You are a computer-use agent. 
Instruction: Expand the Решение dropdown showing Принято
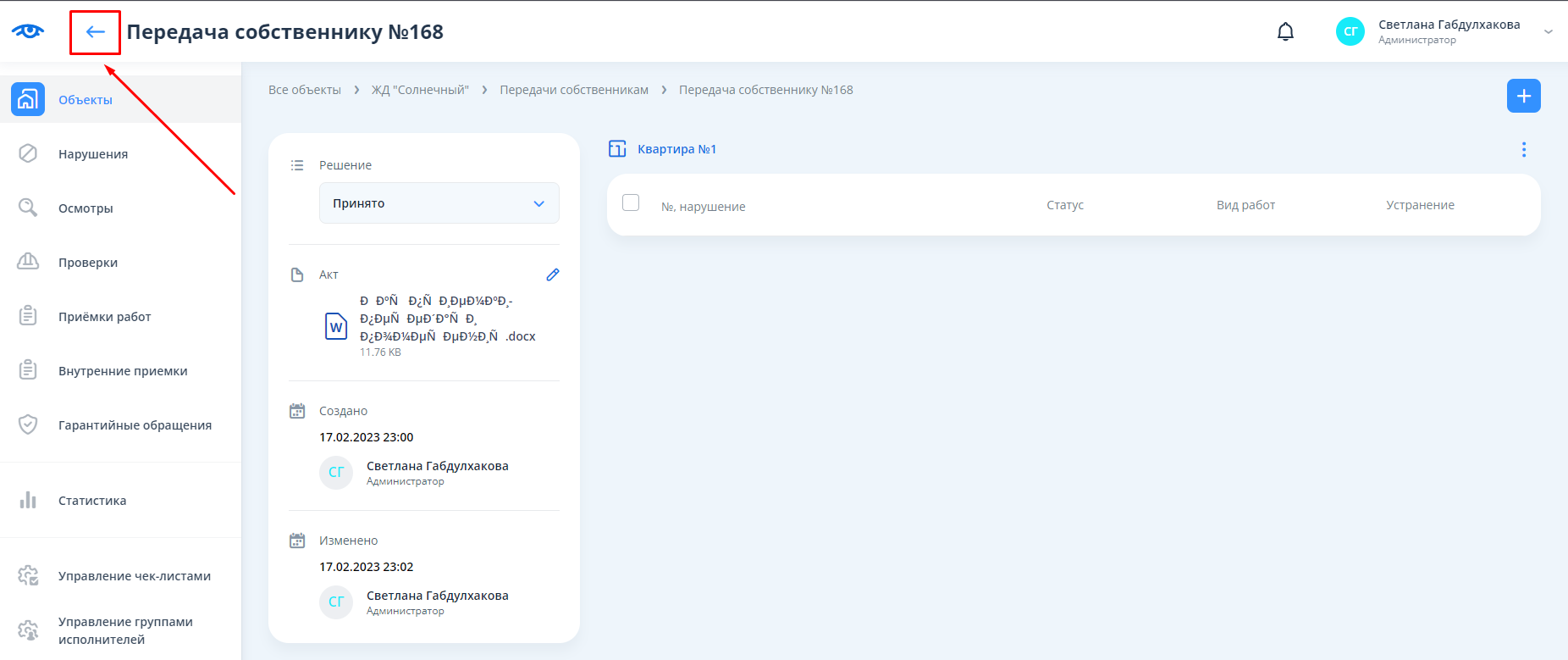[439, 203]
